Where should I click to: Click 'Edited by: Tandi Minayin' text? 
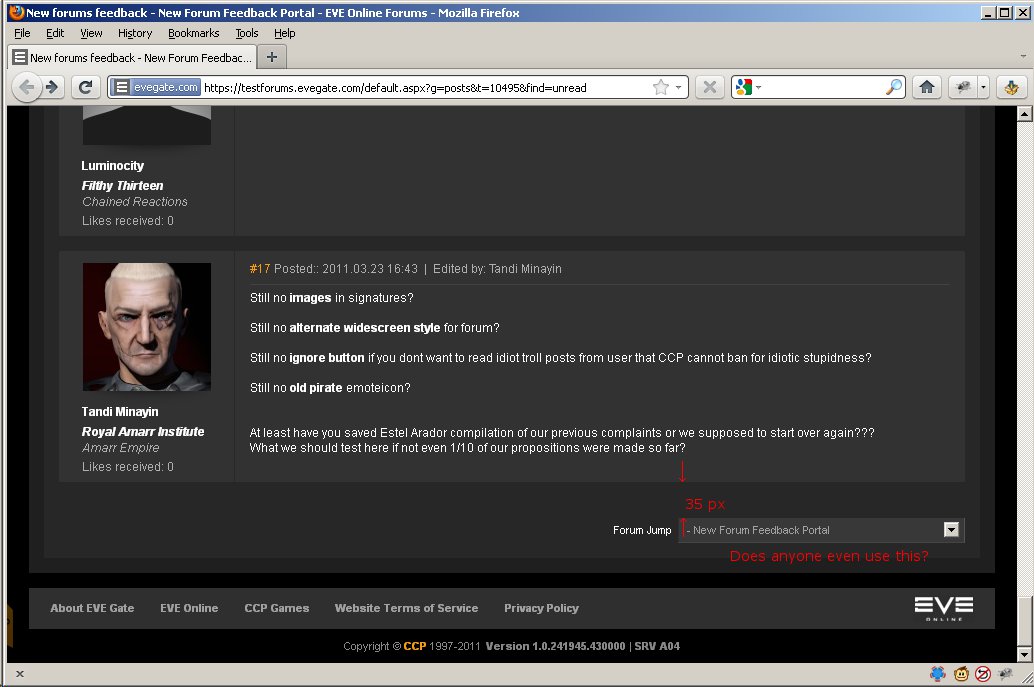coord(497,269)
